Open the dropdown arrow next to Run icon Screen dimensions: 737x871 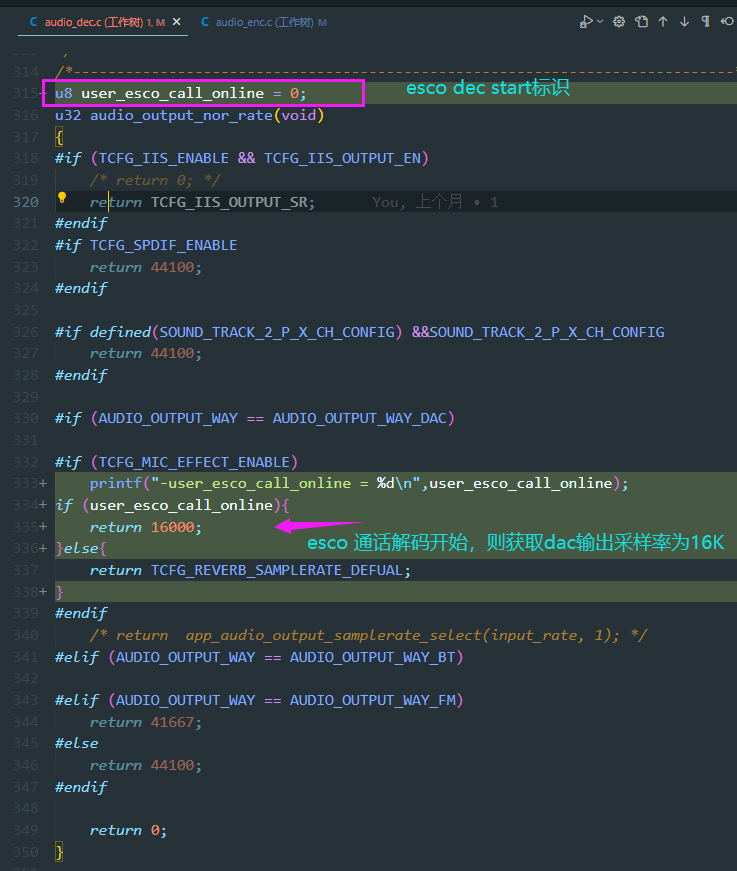click(600, 22)
